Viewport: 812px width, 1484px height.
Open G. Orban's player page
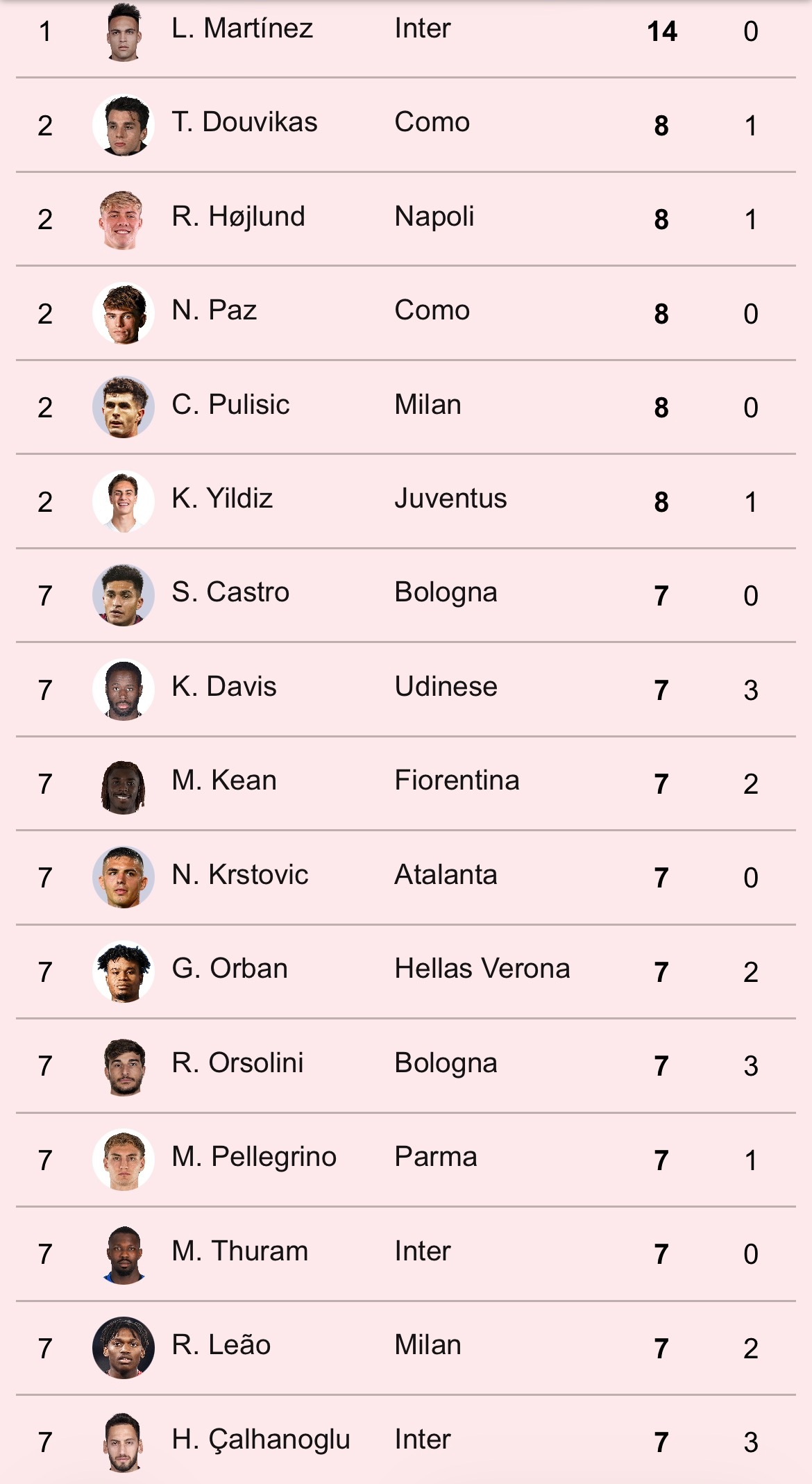[229, 969]
